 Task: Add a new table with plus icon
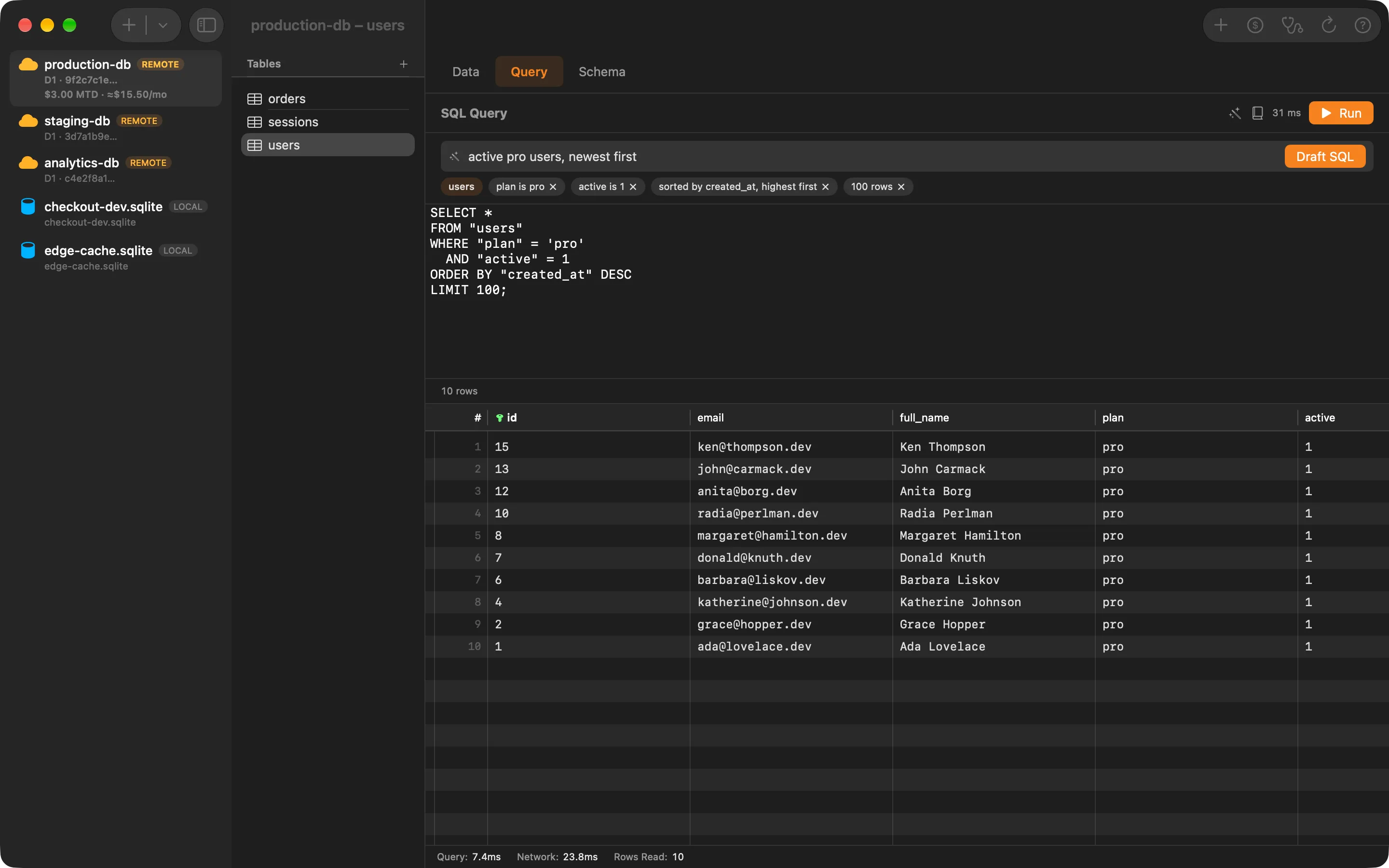(x=404, y=64)
